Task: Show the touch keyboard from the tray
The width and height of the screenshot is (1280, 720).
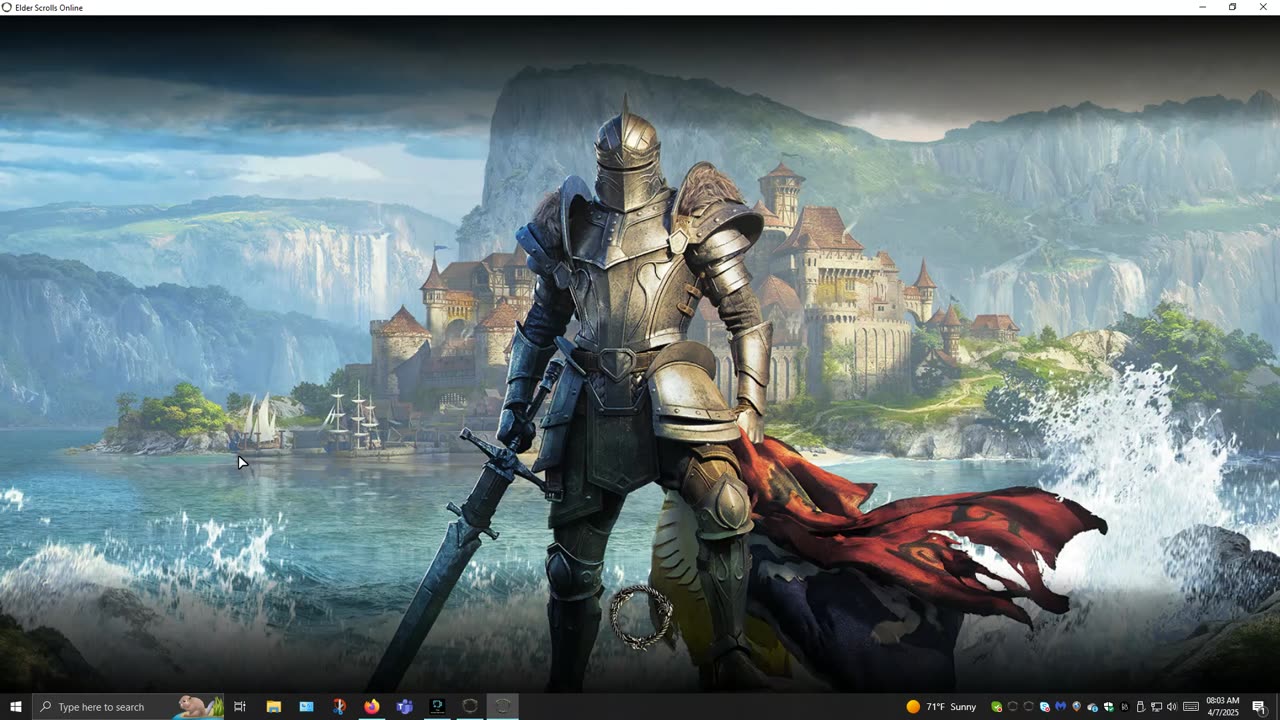Action: point(1191,707)
